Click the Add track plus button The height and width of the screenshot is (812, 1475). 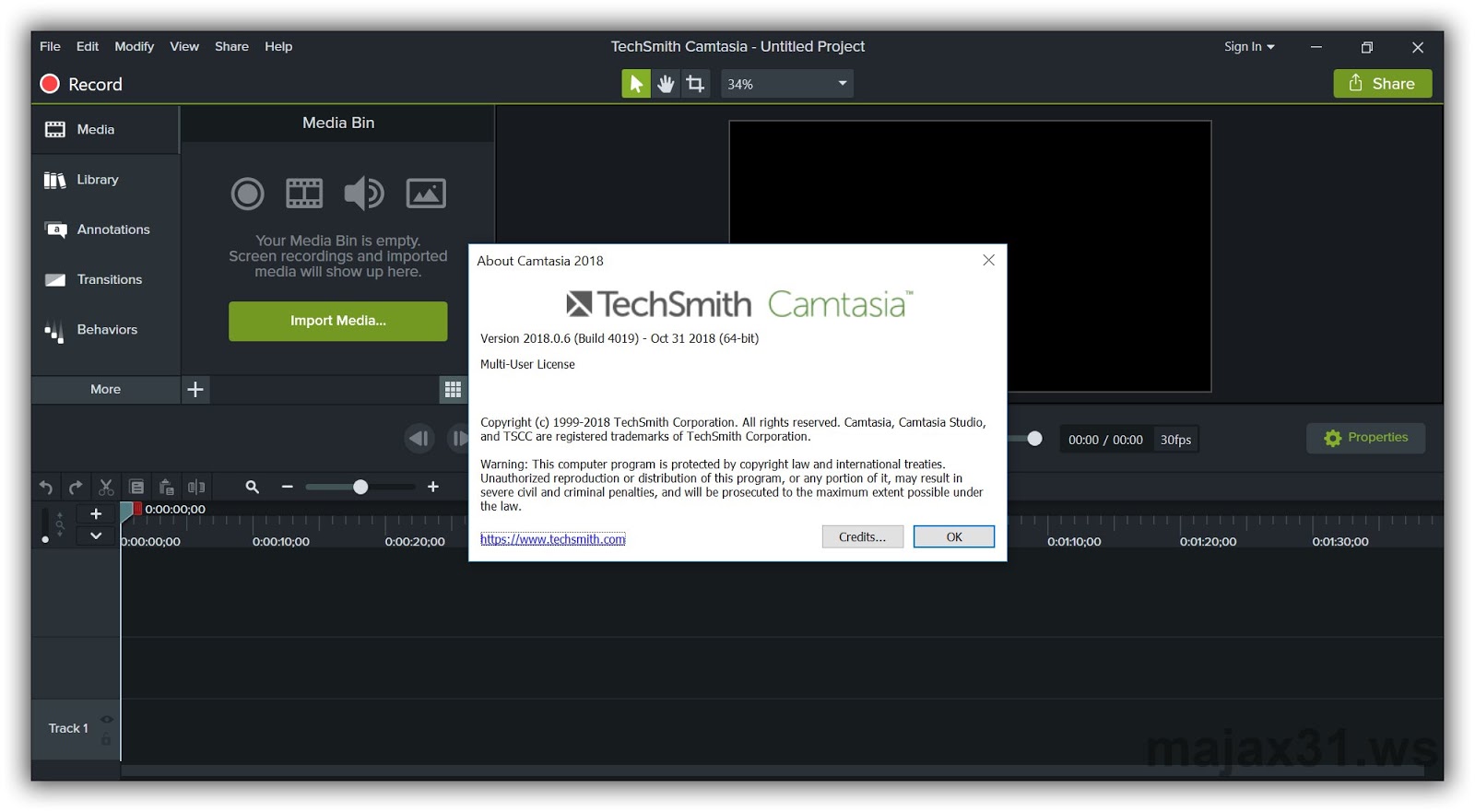[96, 514]
